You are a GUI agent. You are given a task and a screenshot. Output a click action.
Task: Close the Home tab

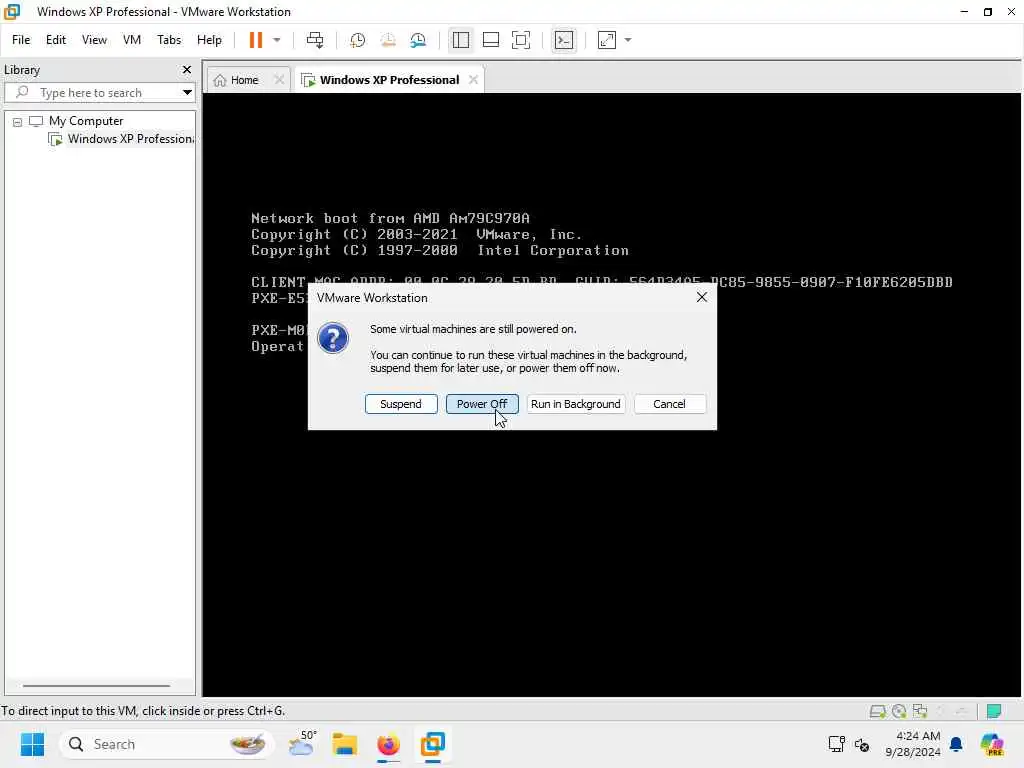tap(279, 80)
